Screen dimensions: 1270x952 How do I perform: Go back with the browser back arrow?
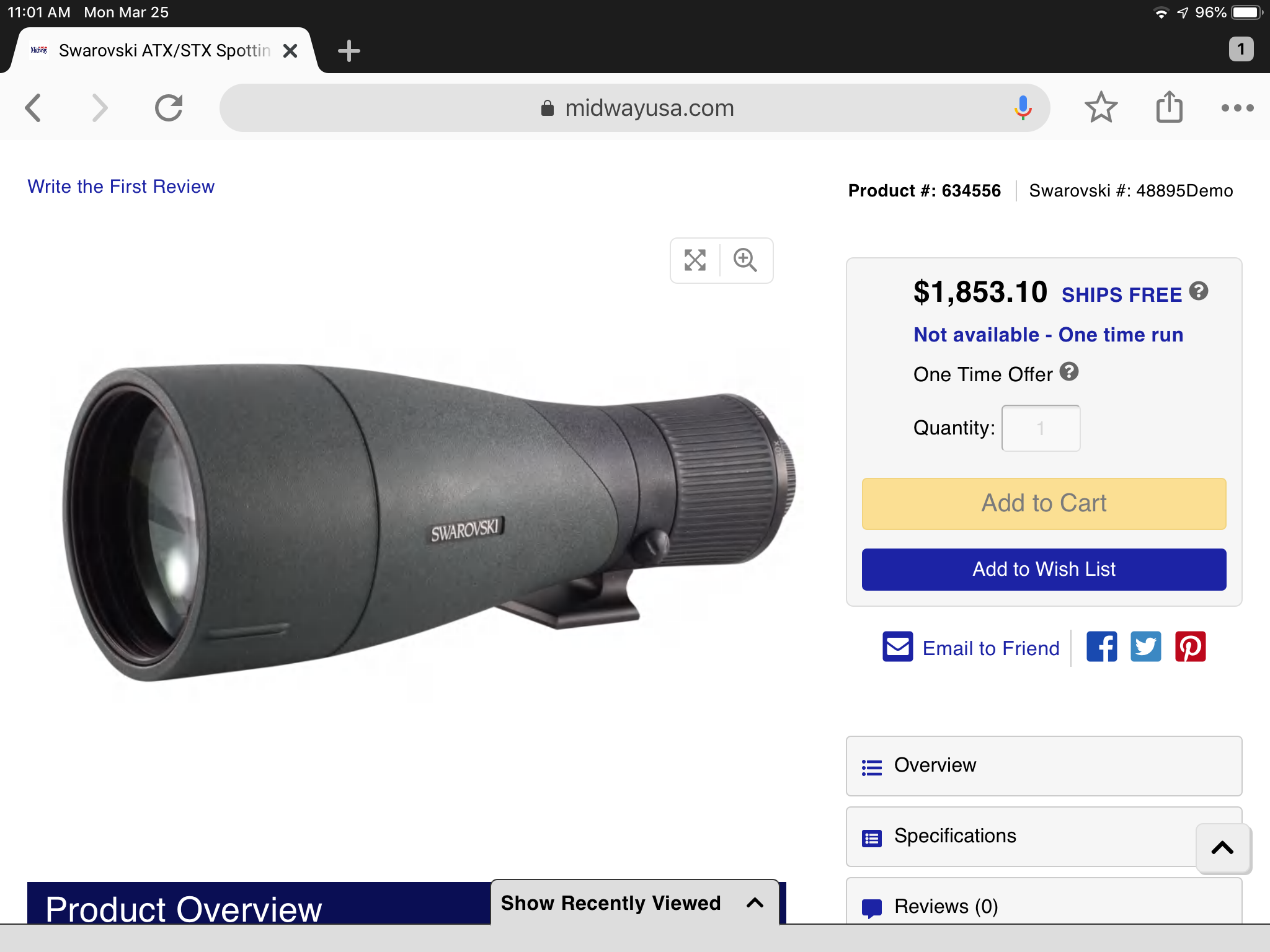[33, 108]
